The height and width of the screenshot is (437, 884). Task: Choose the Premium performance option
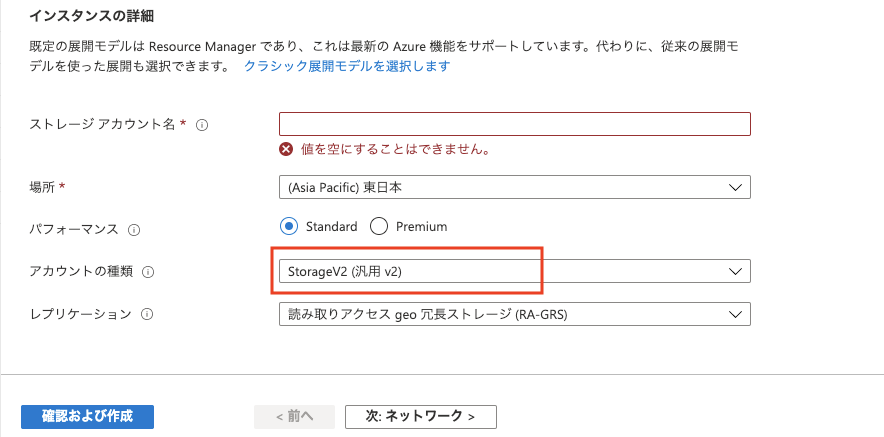379,227
